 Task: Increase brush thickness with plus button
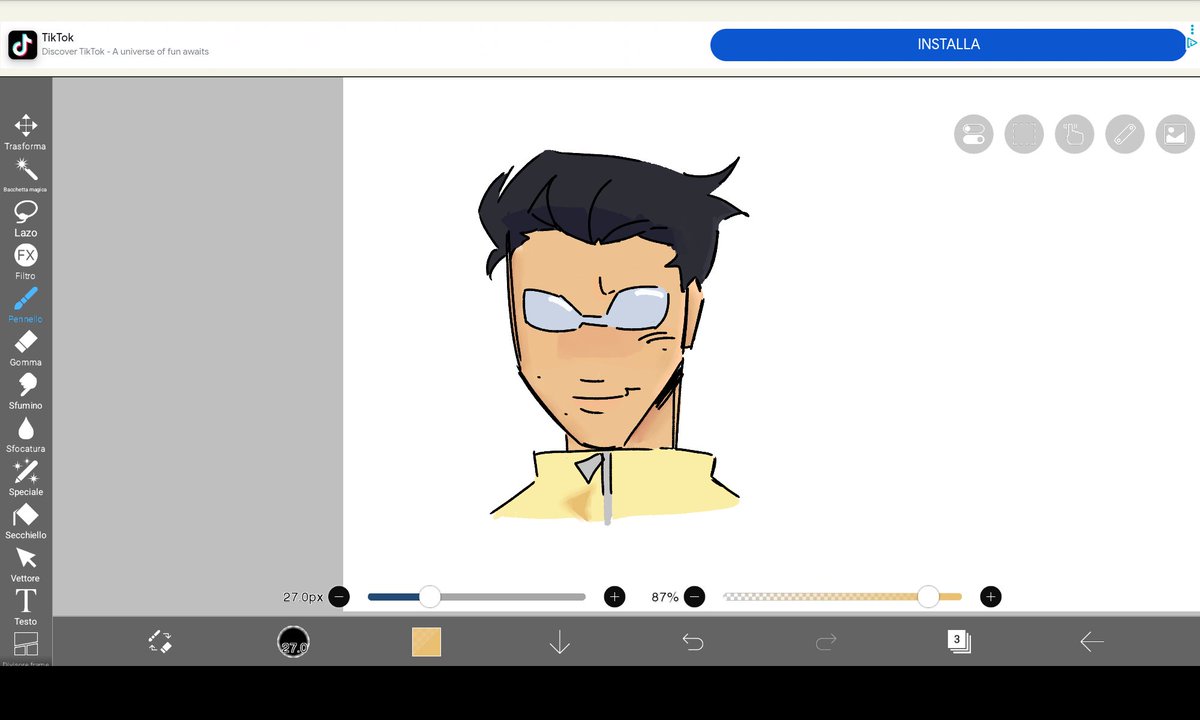[x=615, y=597]
